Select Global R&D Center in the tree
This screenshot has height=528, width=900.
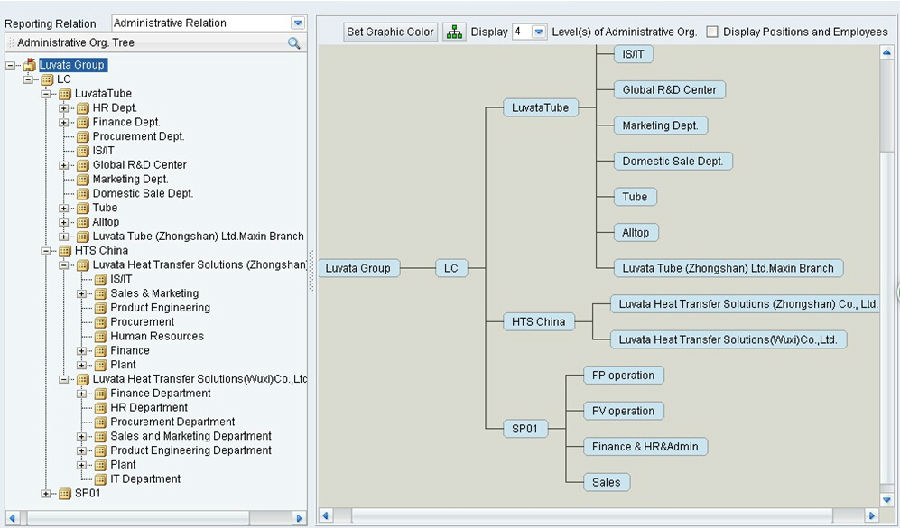click(139, 165)
